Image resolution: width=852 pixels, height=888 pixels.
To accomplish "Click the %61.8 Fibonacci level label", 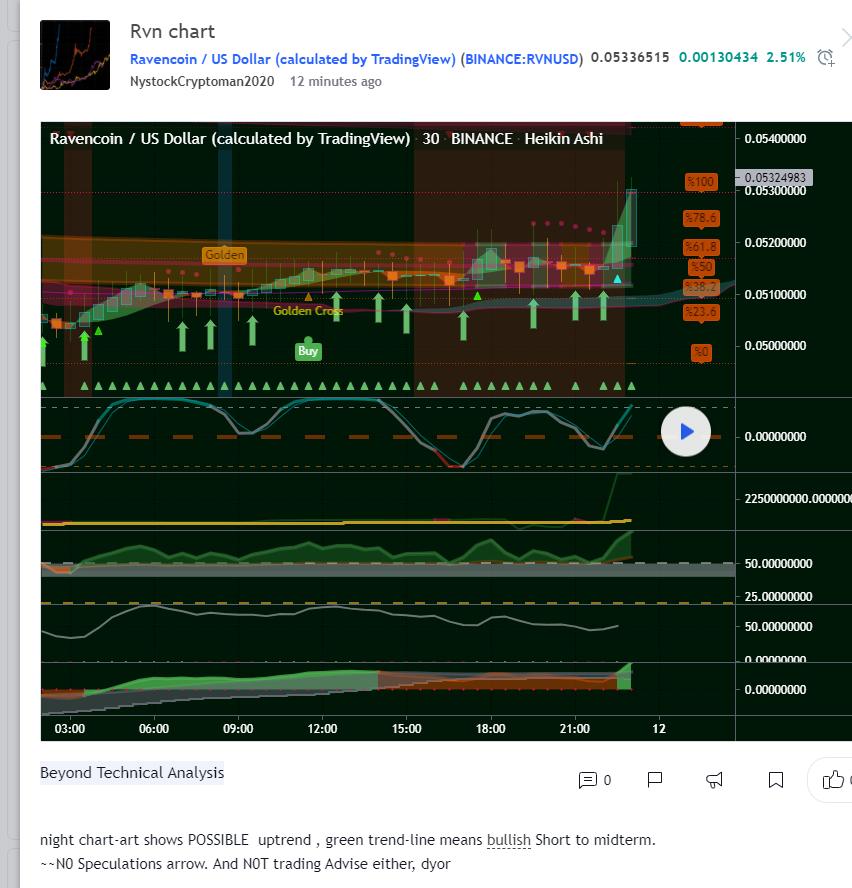I will click(701, 246).
